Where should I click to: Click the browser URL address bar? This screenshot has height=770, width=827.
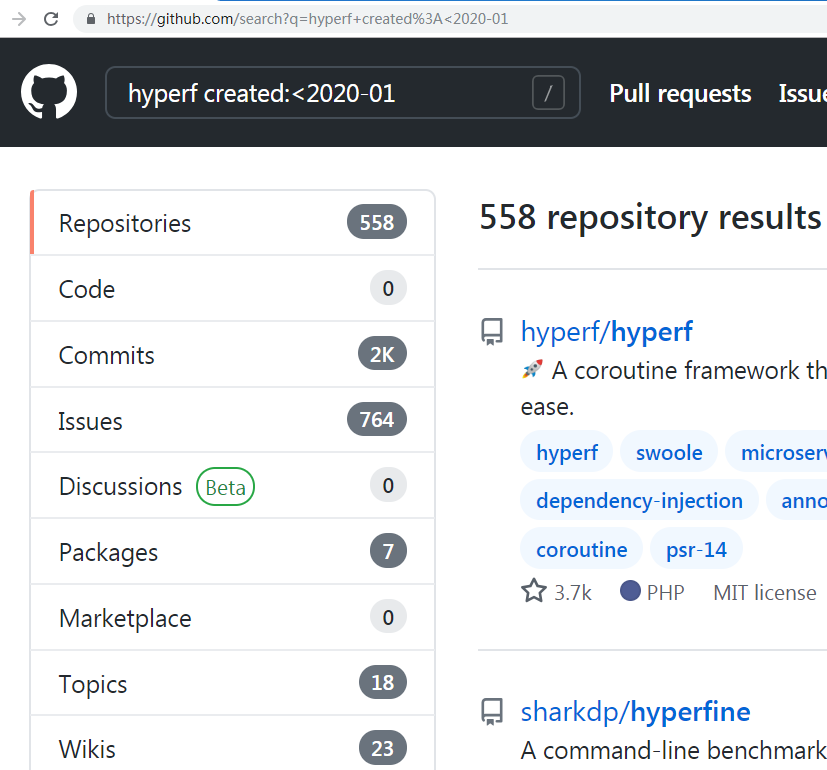(450, 19)
